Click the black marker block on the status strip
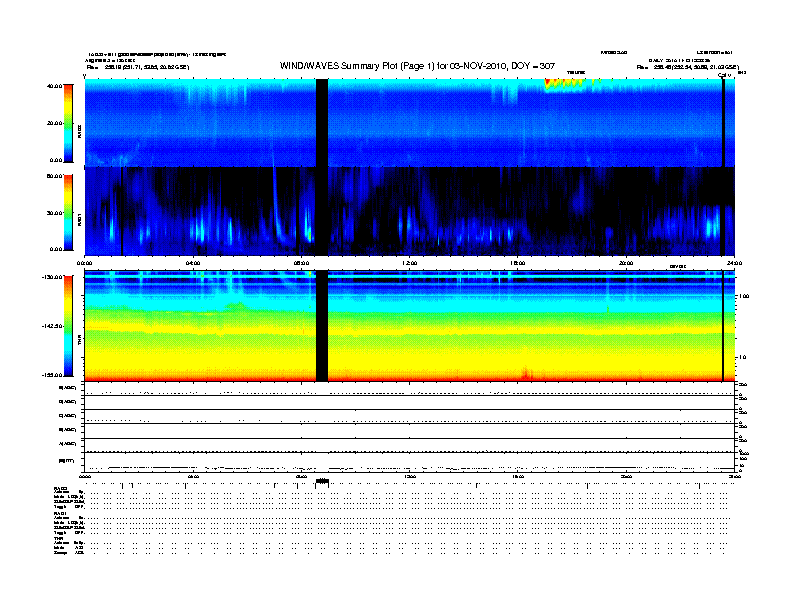Viewport: 792px width, 612px height. (x=322, y=481)
